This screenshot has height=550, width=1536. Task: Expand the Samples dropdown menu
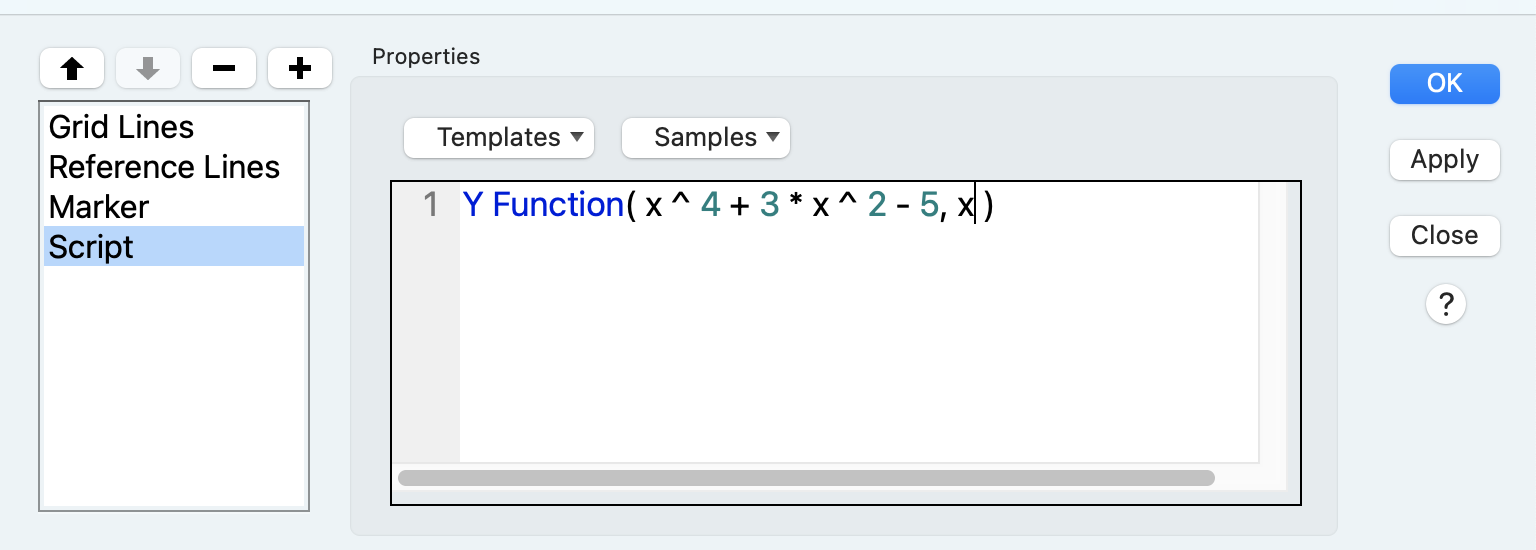pos(705,138)
